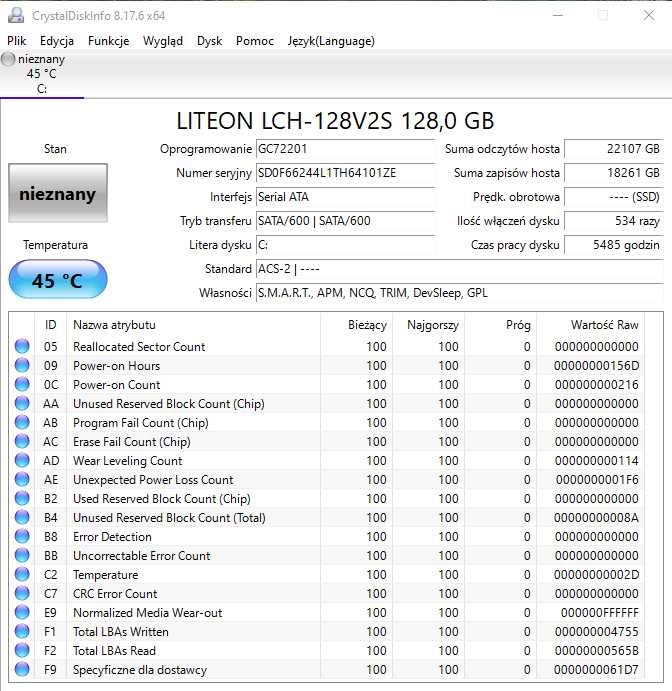This screenshot has height=691, width=672.
Task: Open the Wygląd menu
Action: [x=163, y=41]
